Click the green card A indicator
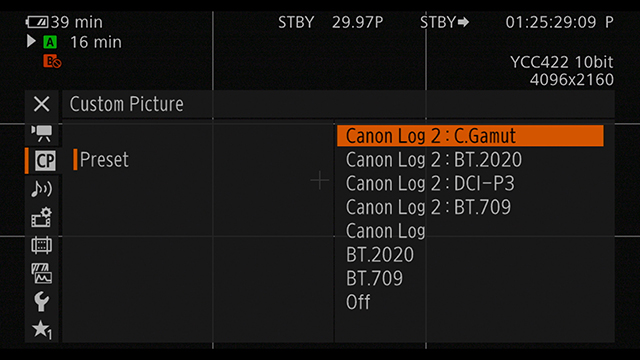Image resolution: width=640 pixels, height=360 pixels. (x=50, y=42)
